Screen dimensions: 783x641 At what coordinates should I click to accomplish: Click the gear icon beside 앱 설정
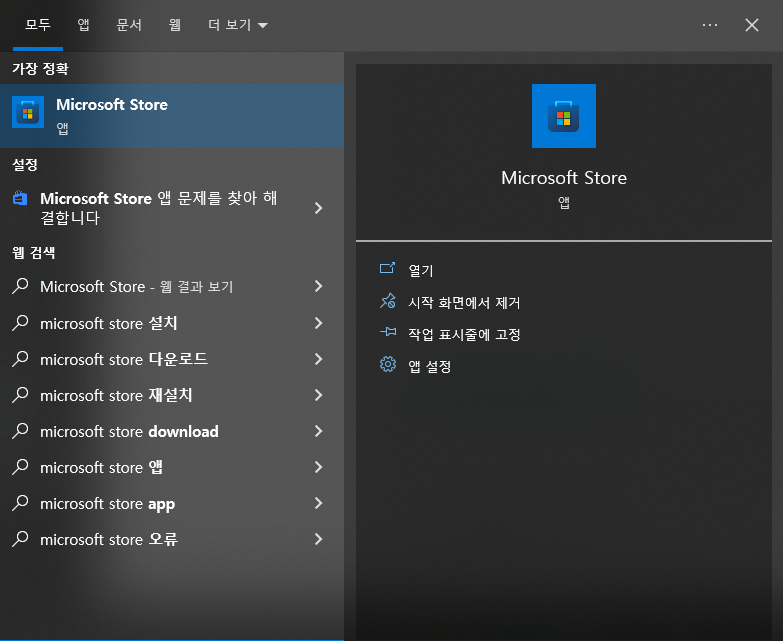pos(388,364)
